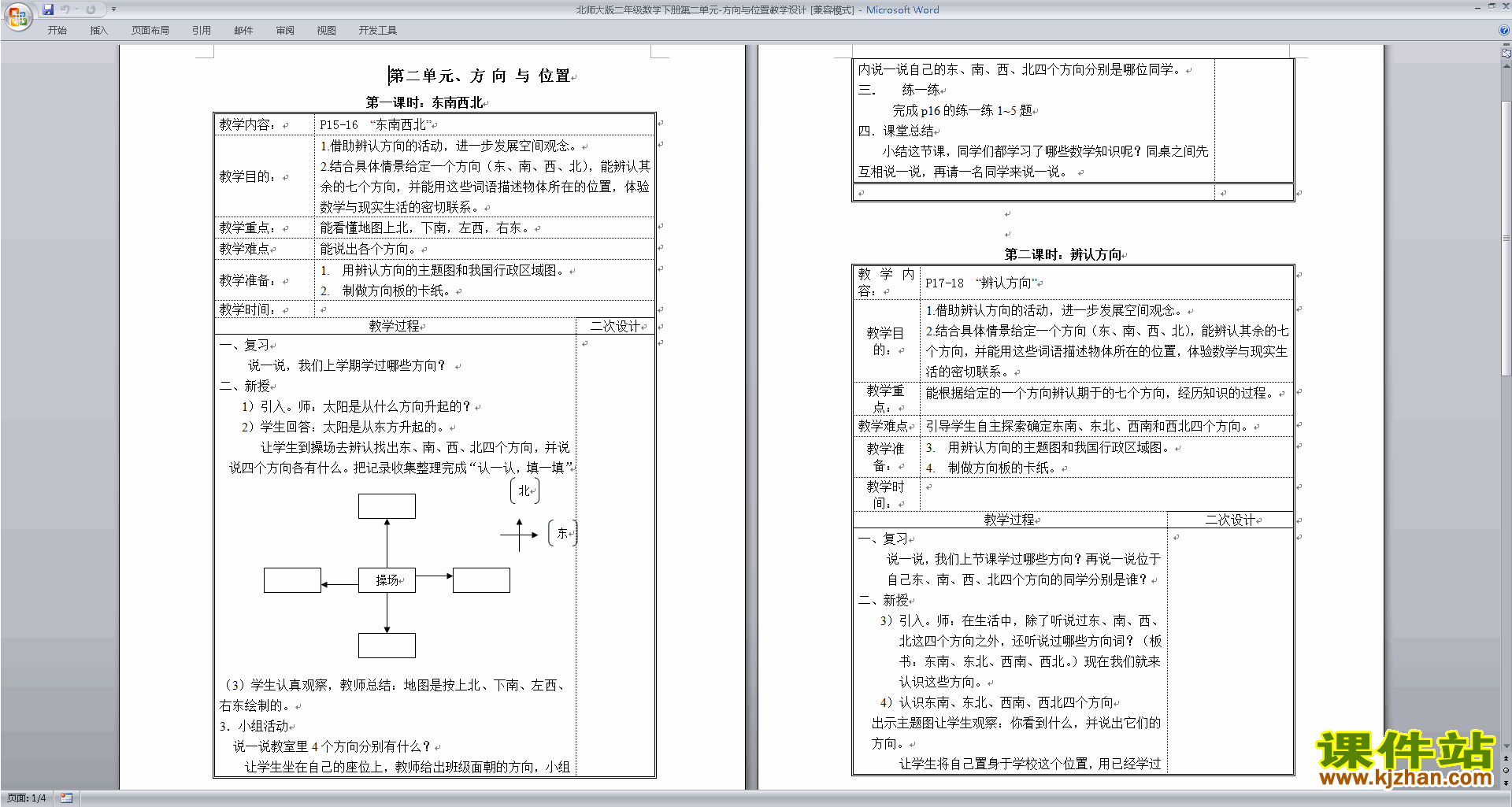The height and width of the screenshot is (807, 1512).
Task: Select the empty box left of 操场
Action: click(292, 580)
